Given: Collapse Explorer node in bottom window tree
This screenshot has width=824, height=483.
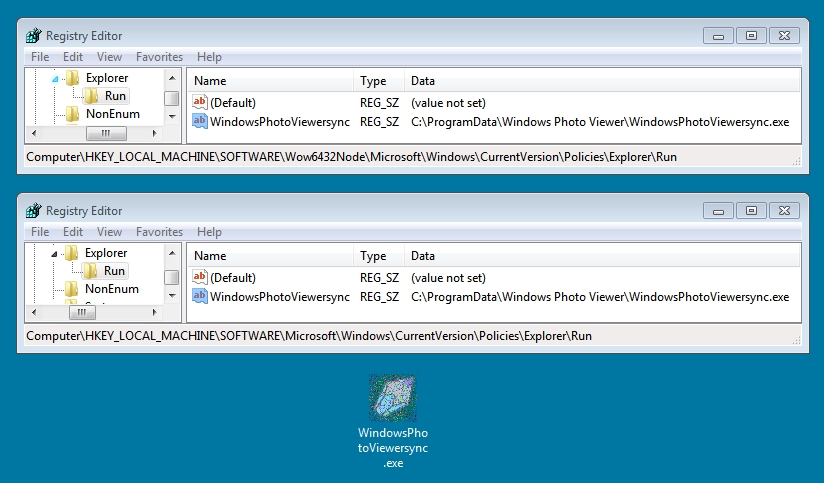Looking at the screenshot, I should [x=56, y=253].
